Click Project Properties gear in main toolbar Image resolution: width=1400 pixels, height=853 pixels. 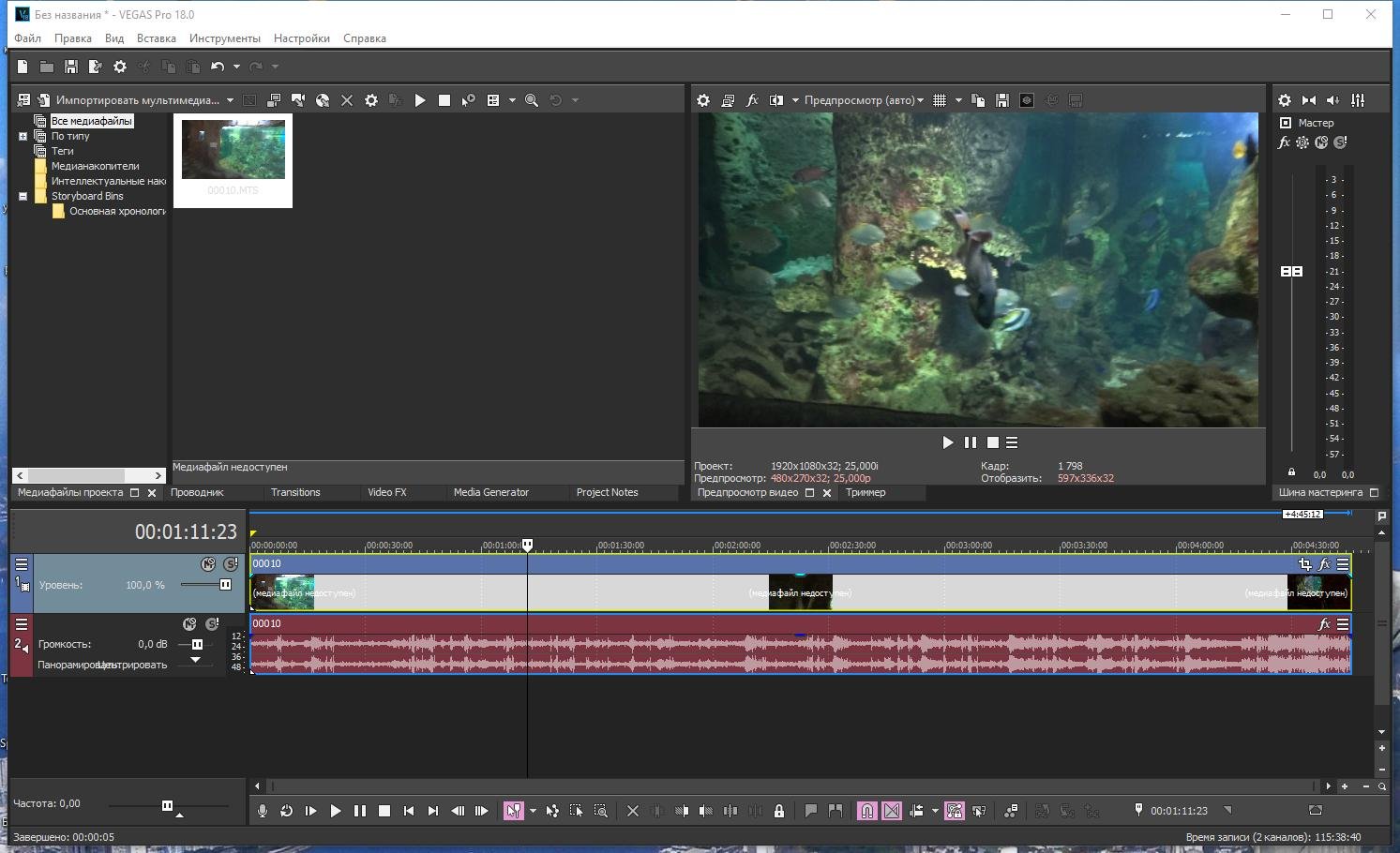pyautogui.click(x=120, y=67)
